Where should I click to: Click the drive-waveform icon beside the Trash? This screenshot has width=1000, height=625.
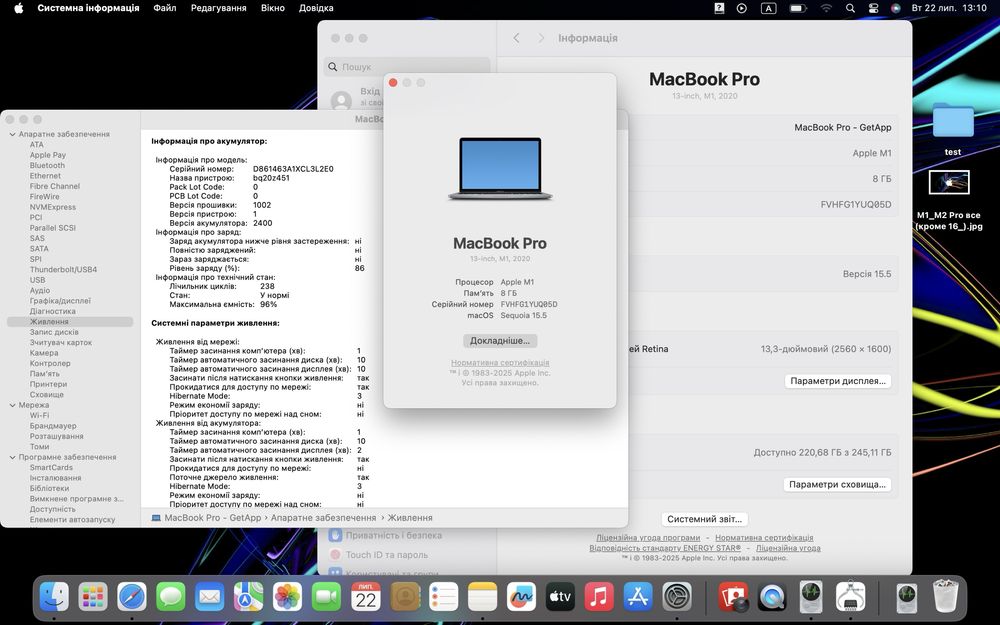pyautogui.click(x=906, y=598)
